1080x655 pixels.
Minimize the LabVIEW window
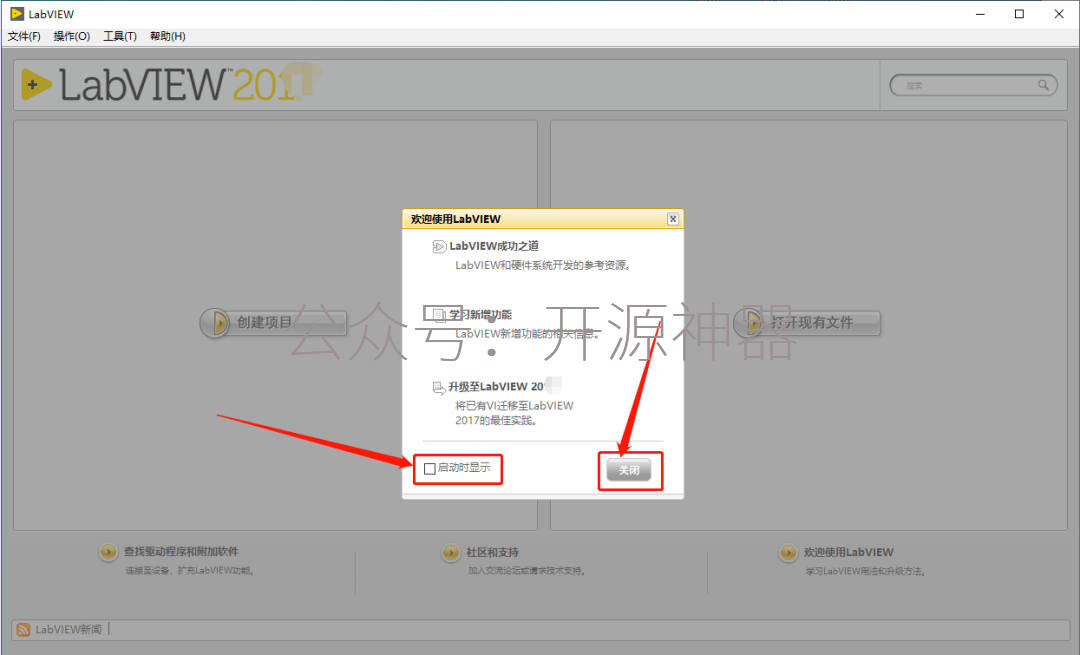[x=980, y=14]
